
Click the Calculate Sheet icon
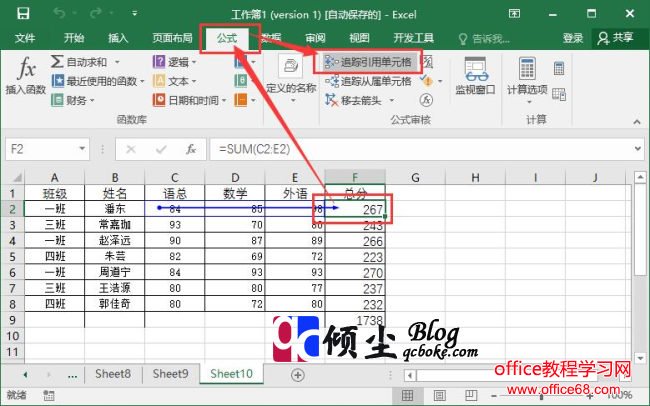click(559, 95)
